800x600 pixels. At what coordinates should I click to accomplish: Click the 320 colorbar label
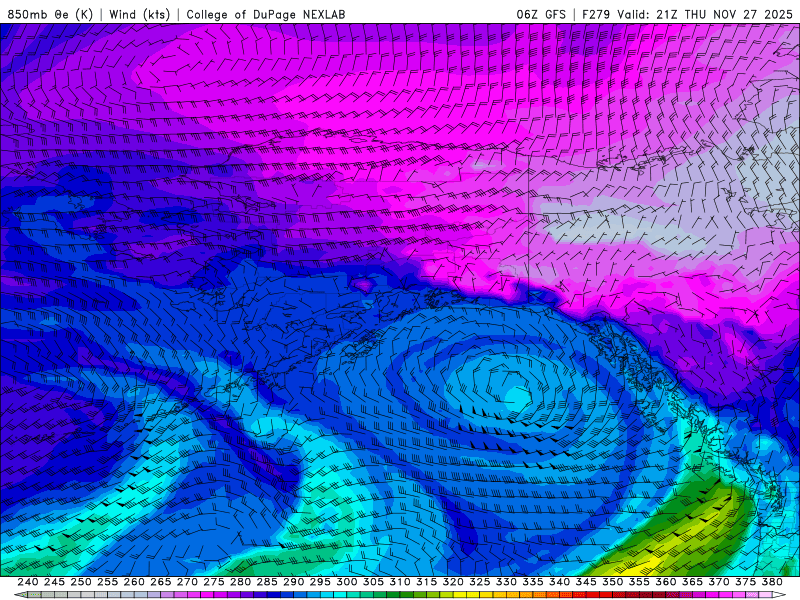[x=453, y=582]
